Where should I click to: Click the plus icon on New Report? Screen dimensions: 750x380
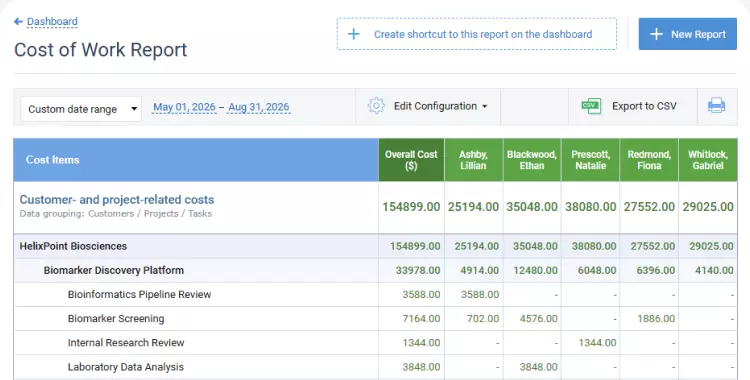(x=656, y=34)
